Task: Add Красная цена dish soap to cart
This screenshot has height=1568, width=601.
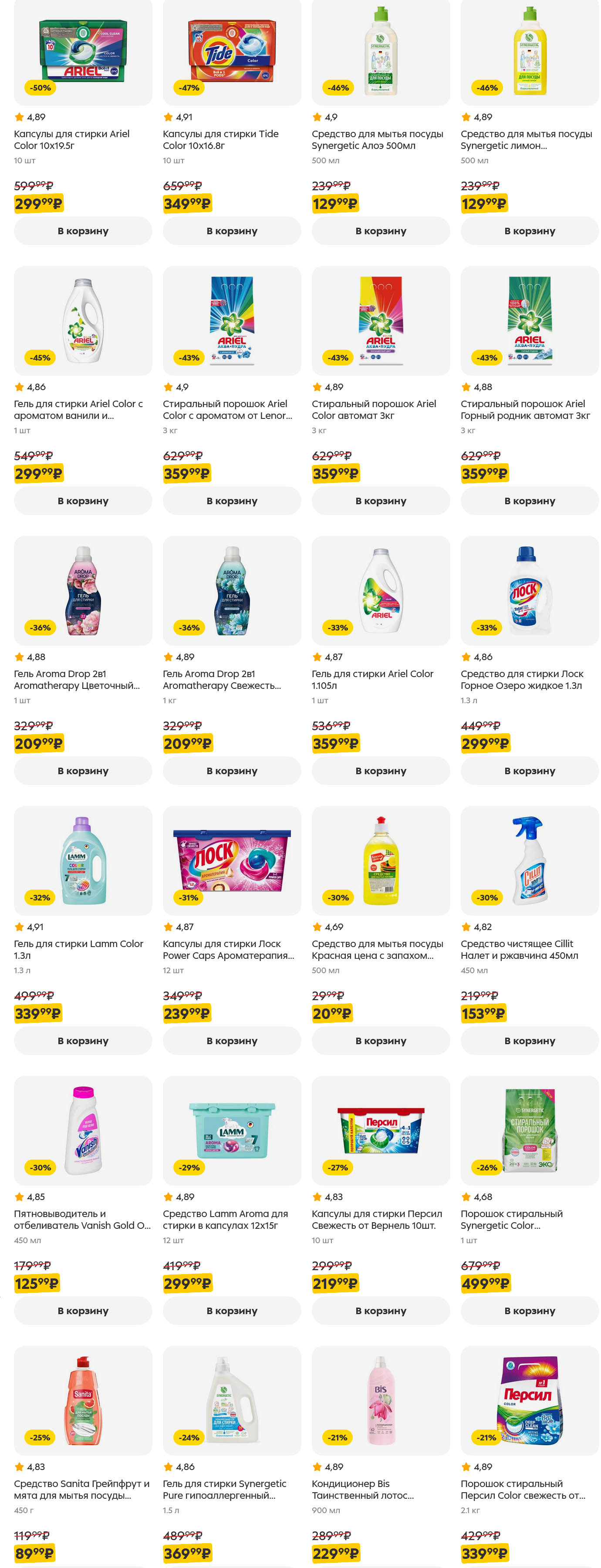Action: (x=381, y=1040)
